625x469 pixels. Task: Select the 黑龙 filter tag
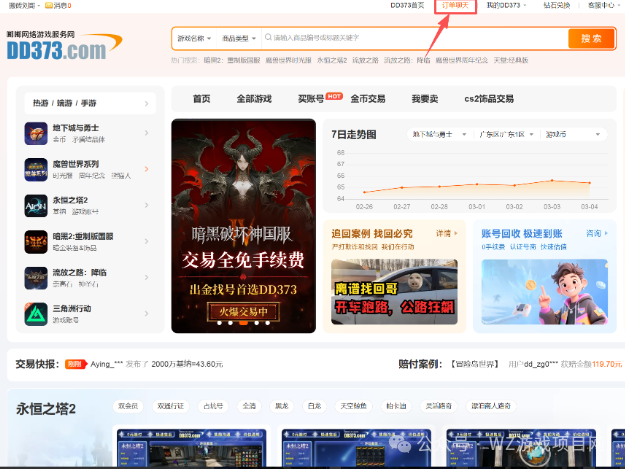coord(281,406)
